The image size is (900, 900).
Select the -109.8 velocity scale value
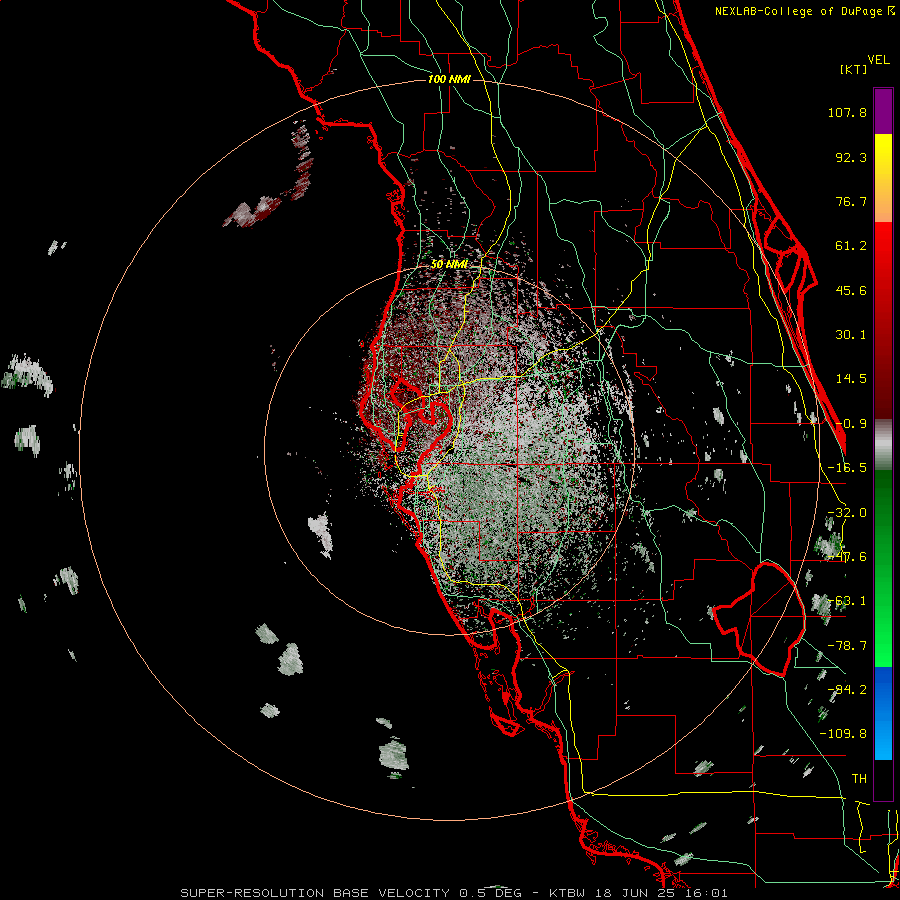[x=843, y=734]
